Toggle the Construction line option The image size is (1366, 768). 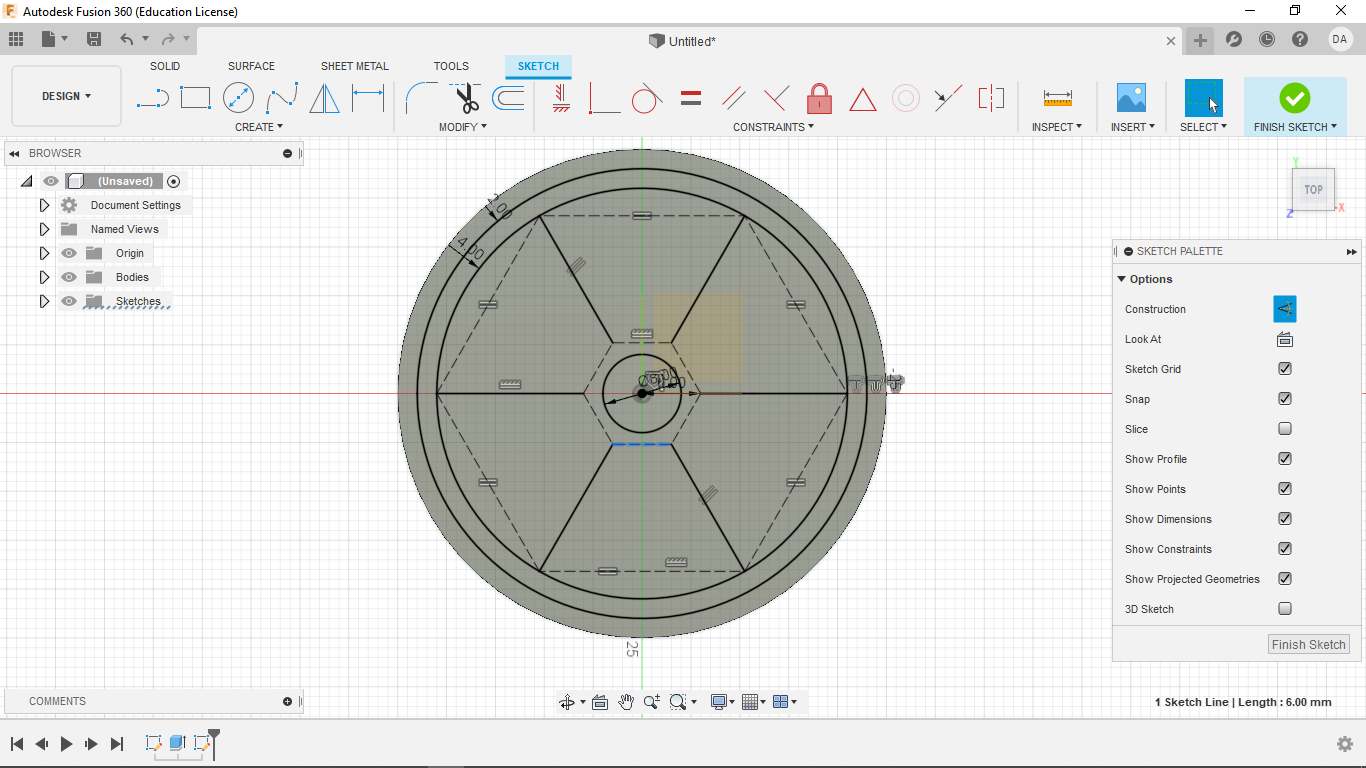pos(1285,309)
